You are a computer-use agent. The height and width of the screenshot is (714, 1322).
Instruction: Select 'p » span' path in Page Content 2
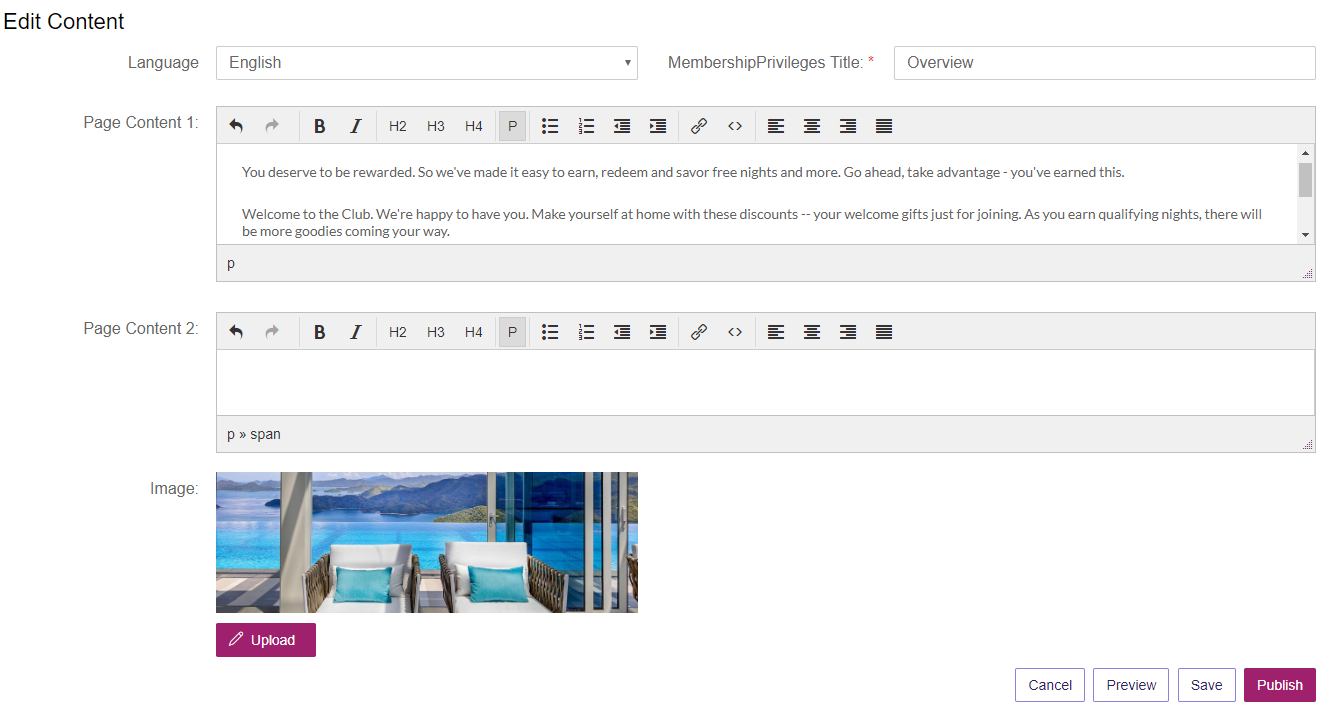pos(254,435)
